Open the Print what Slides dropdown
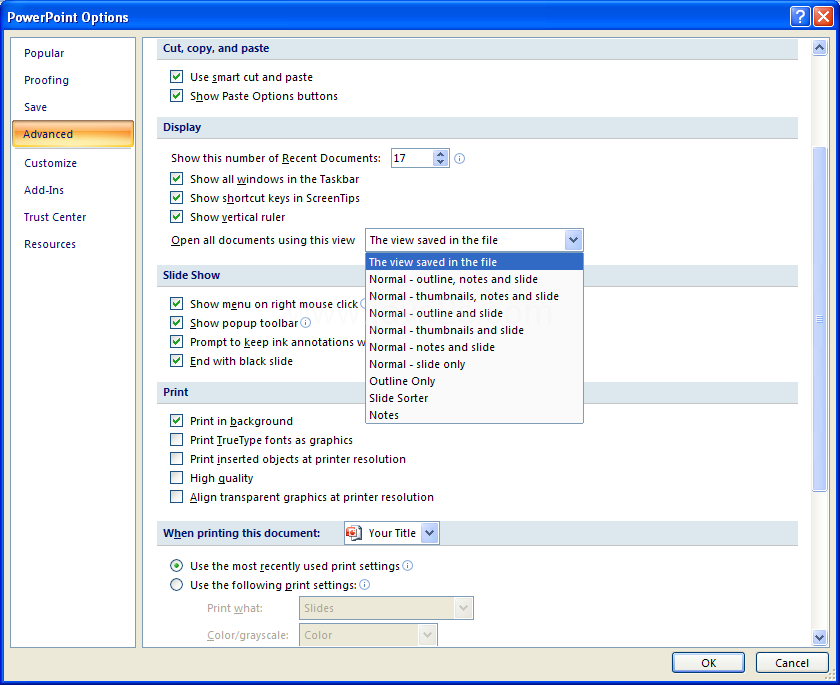This screenshot has width=840, height=685. coord(463,608)
